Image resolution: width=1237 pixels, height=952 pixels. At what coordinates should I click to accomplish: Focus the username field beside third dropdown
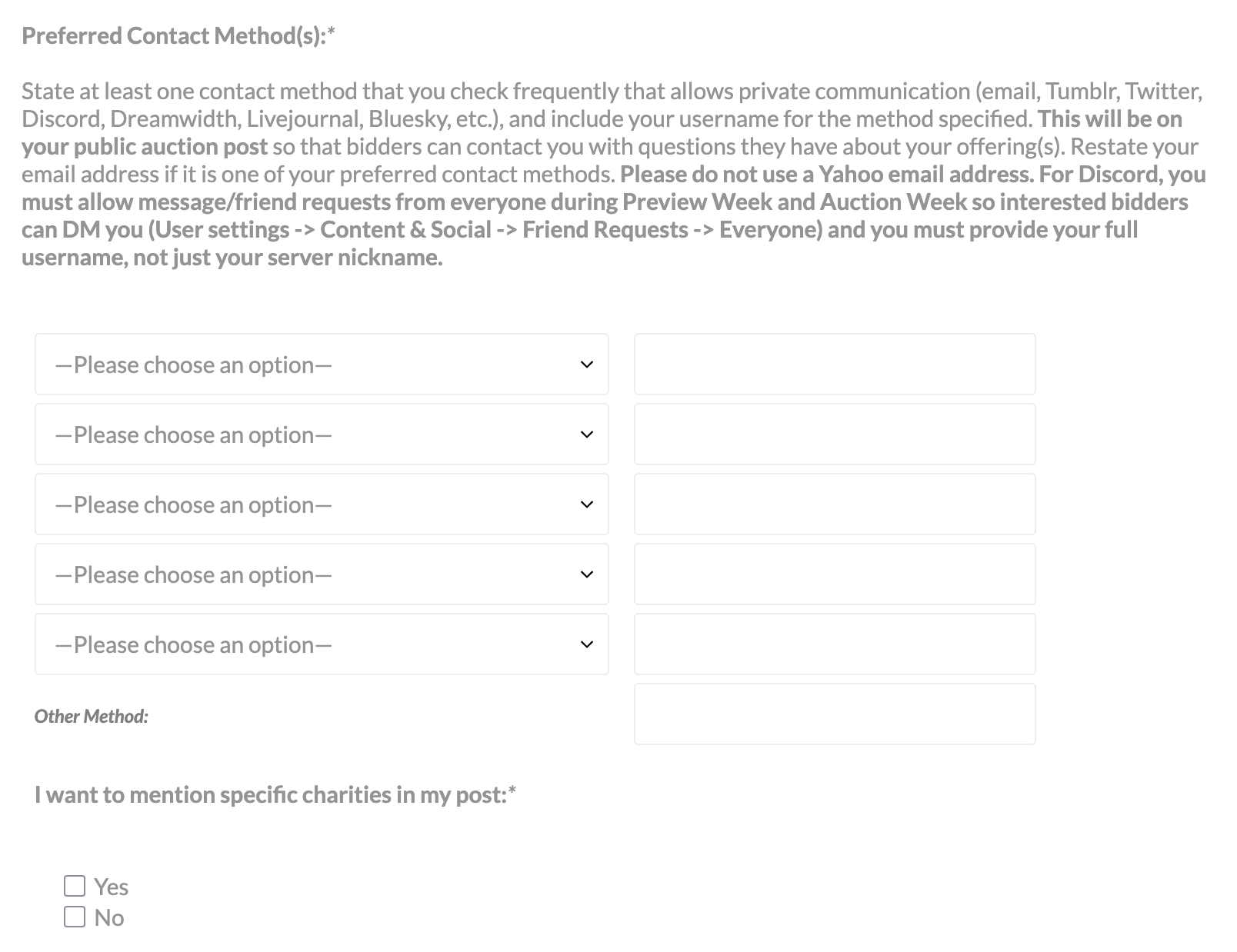pos(835,504)
